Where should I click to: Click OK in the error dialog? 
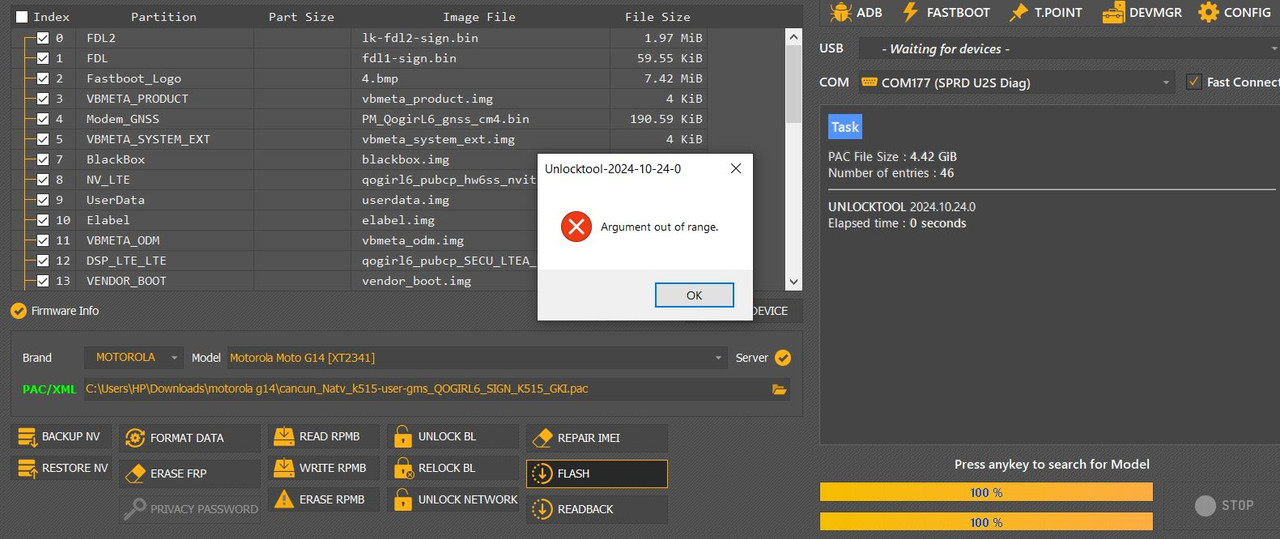point(694,295)
